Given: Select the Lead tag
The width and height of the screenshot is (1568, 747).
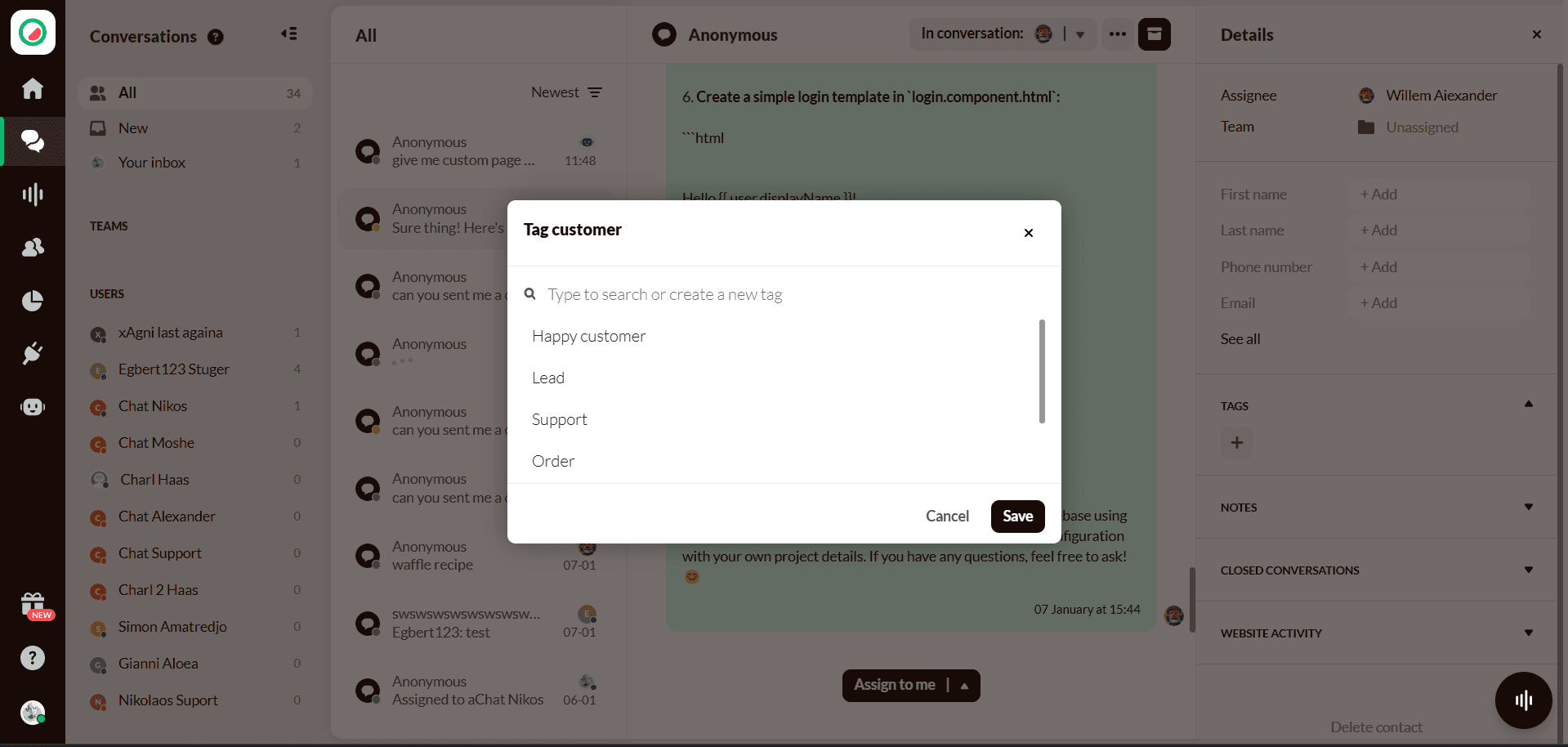Looking at the screenshot, I should 548,378.
